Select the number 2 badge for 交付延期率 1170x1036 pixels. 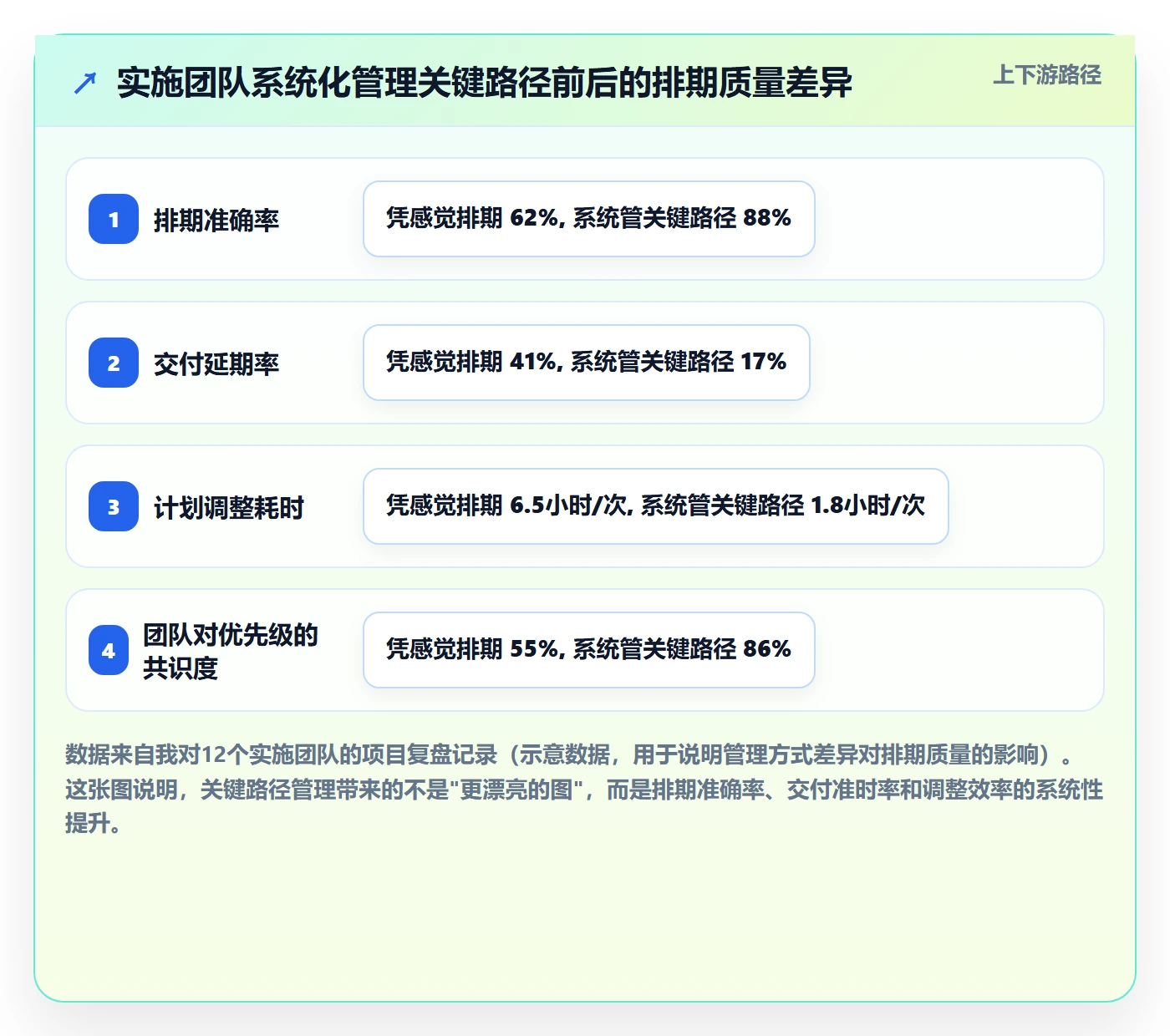coord(114,363)
